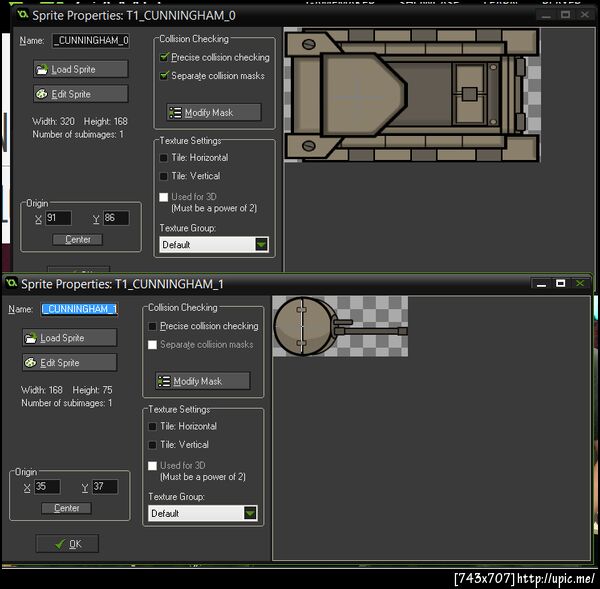Screen dimensions: 600x589
Task: Click Origin X field showing 35
Action: (47, 487)
